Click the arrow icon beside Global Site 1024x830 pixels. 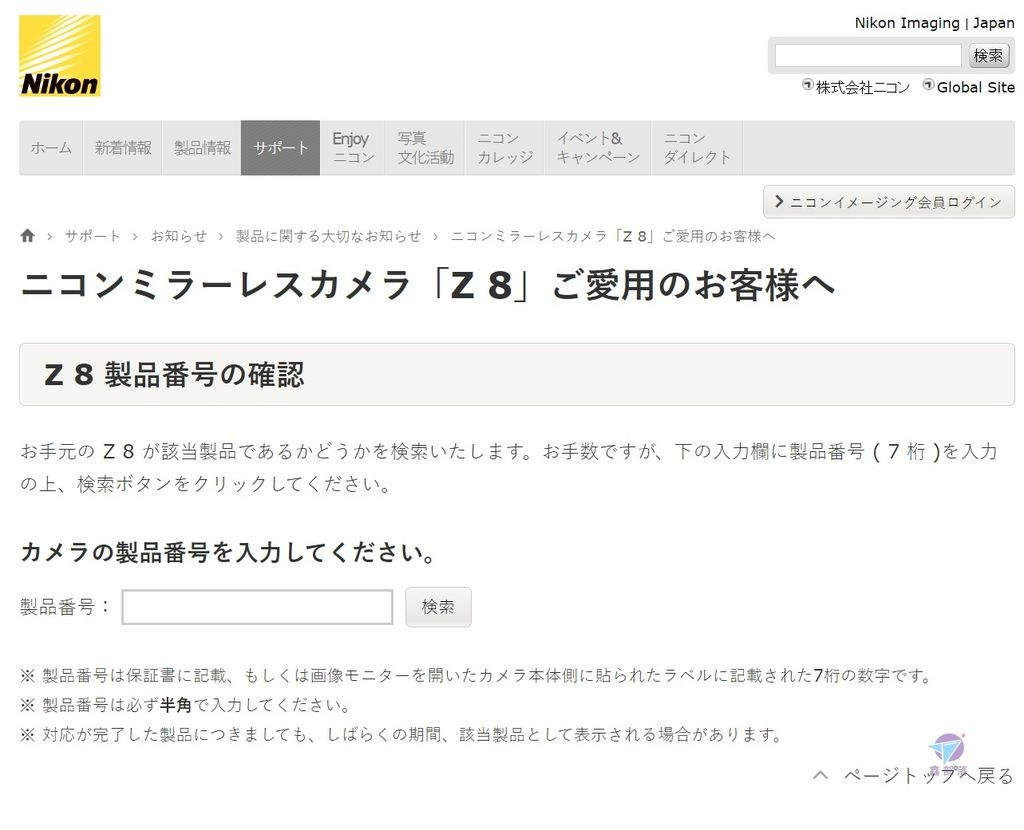click(x=928, y=85)
